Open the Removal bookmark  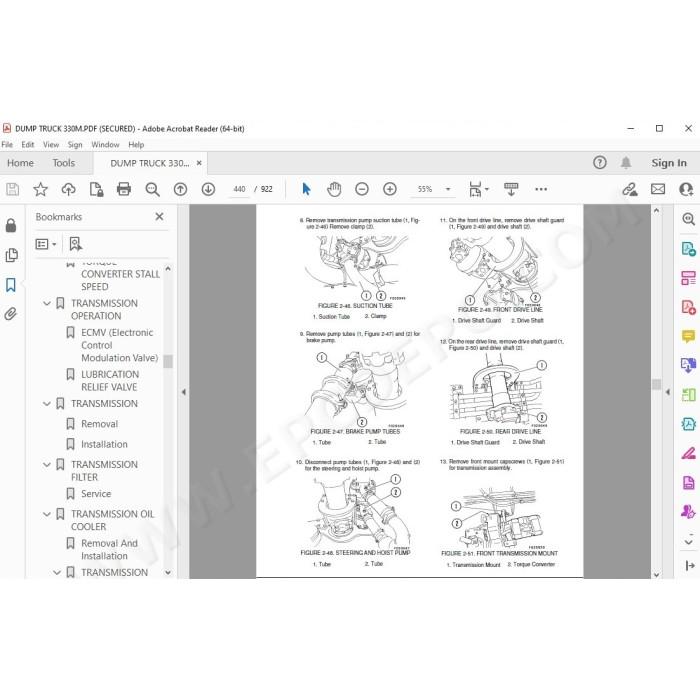tap(99, 424)
